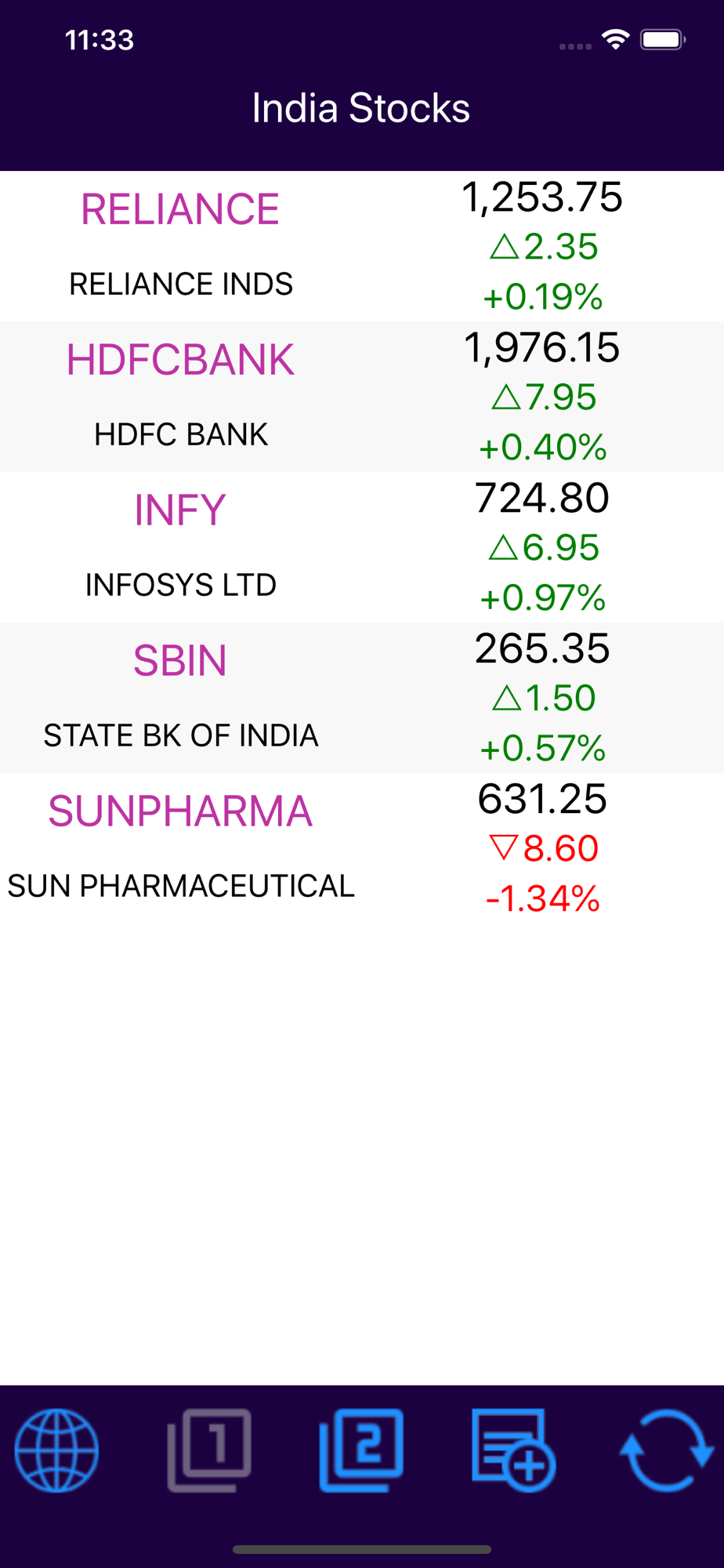Switch to watchlist 2 tab
Viewport: 724px width, 1568px height.
(361, 1450)
